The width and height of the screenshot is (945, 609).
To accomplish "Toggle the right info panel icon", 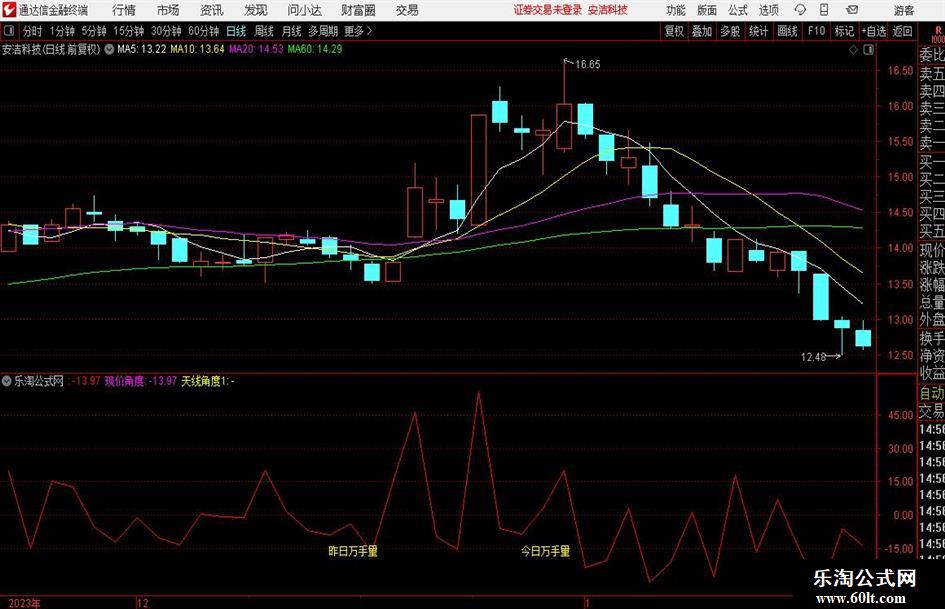I will 868,50.
